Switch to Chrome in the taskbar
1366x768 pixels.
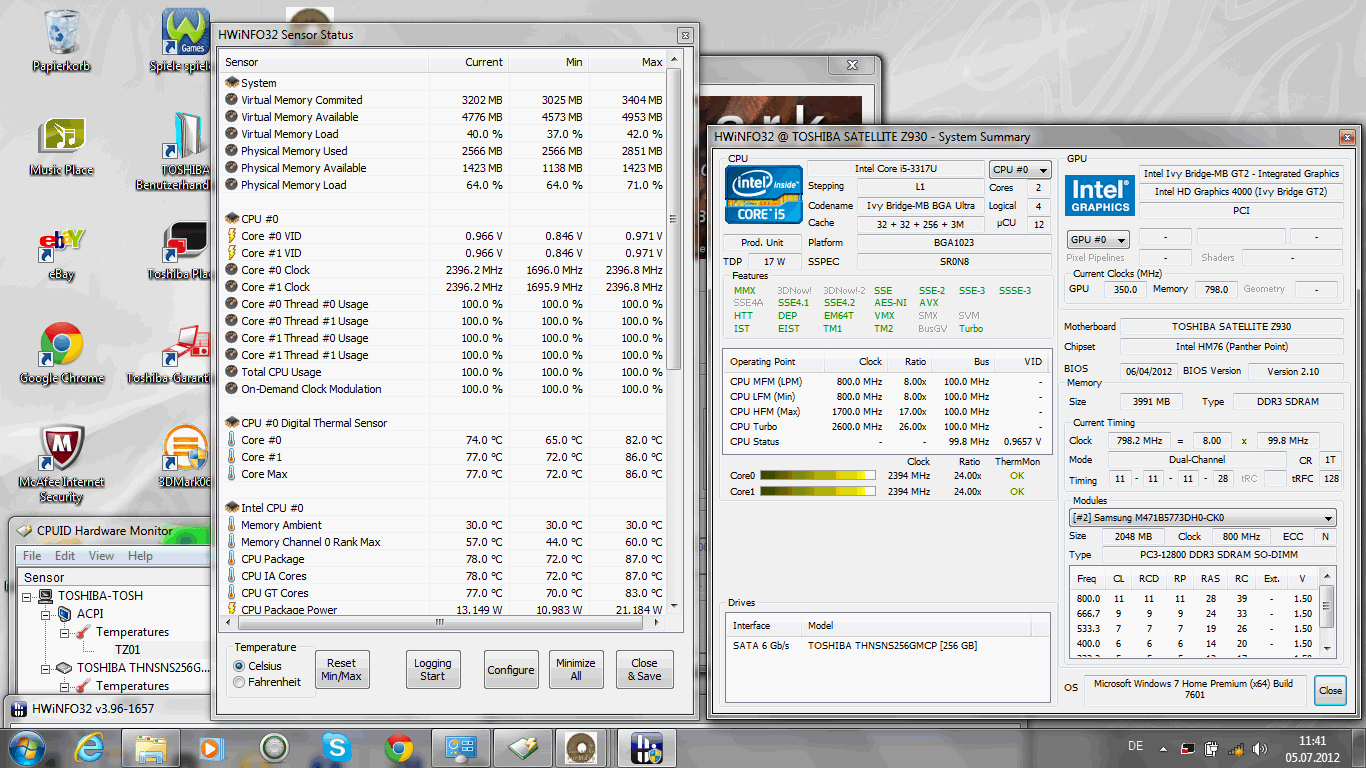click(x=399, y=748)
